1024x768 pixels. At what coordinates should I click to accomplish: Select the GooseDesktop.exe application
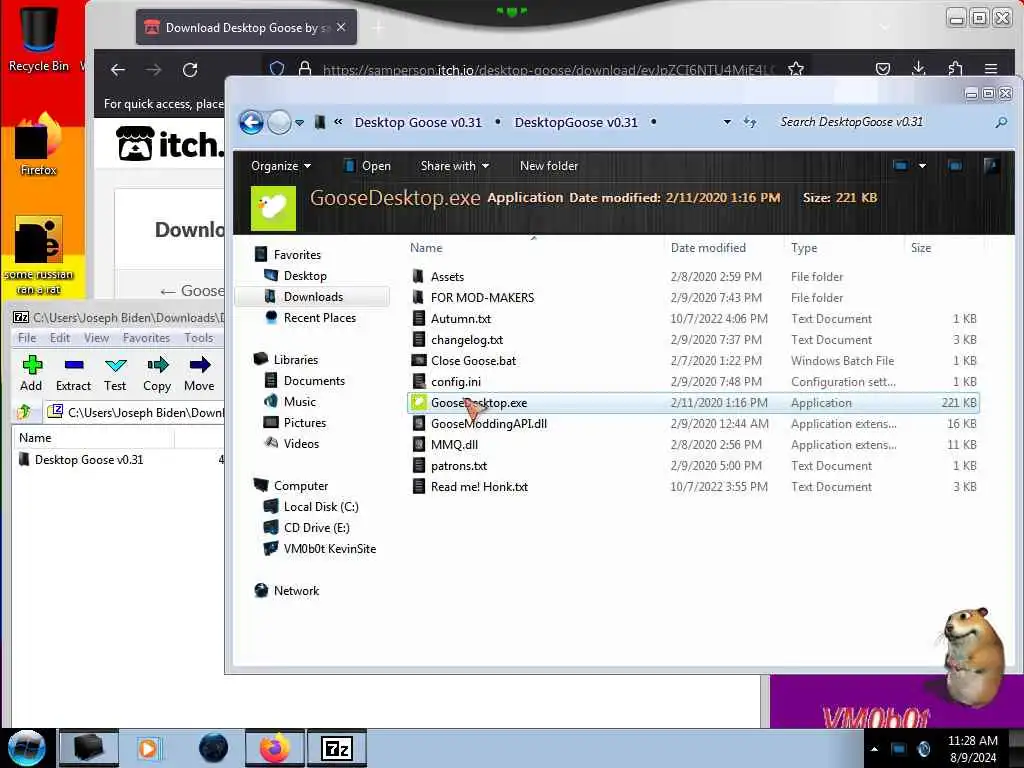click(x=694, y=403)
